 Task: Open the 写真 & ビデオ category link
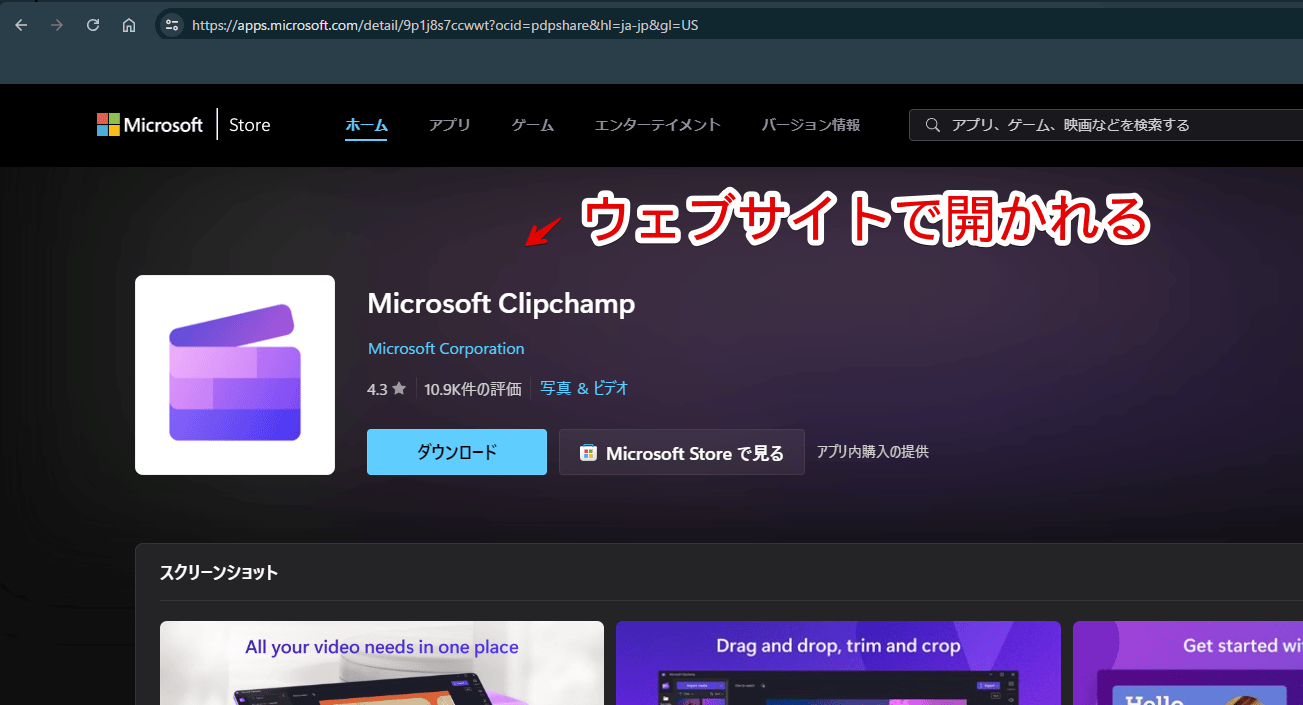pos(584,388)
